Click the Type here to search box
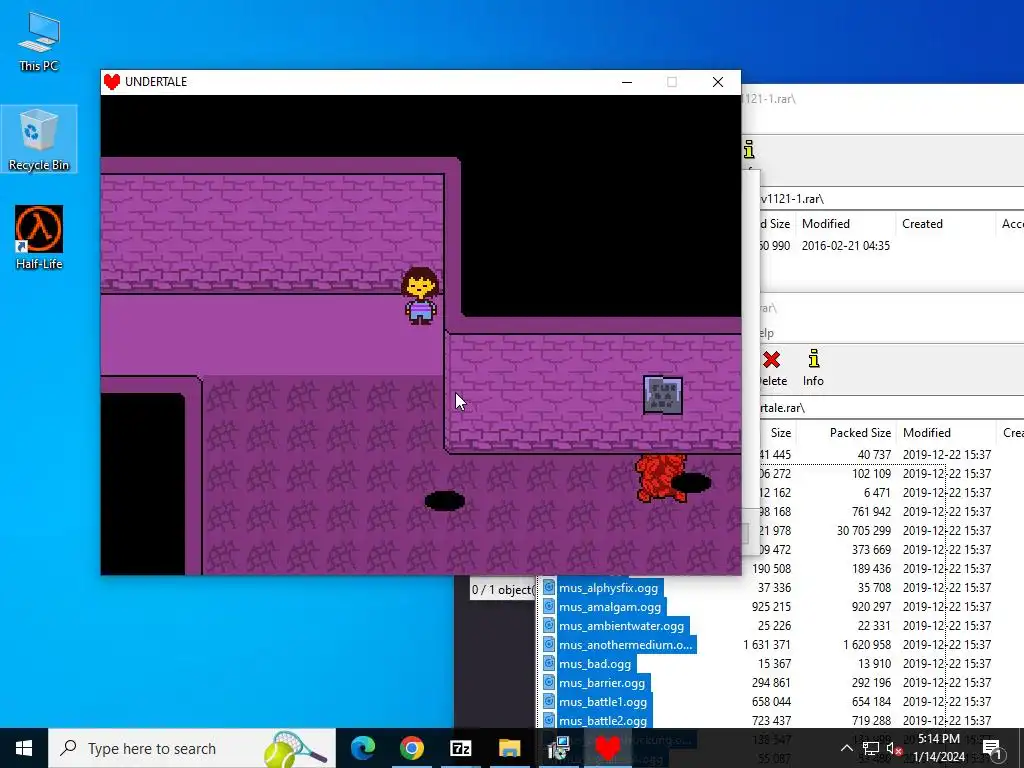This screenshot has width=1024, height=768. point(192,748)
